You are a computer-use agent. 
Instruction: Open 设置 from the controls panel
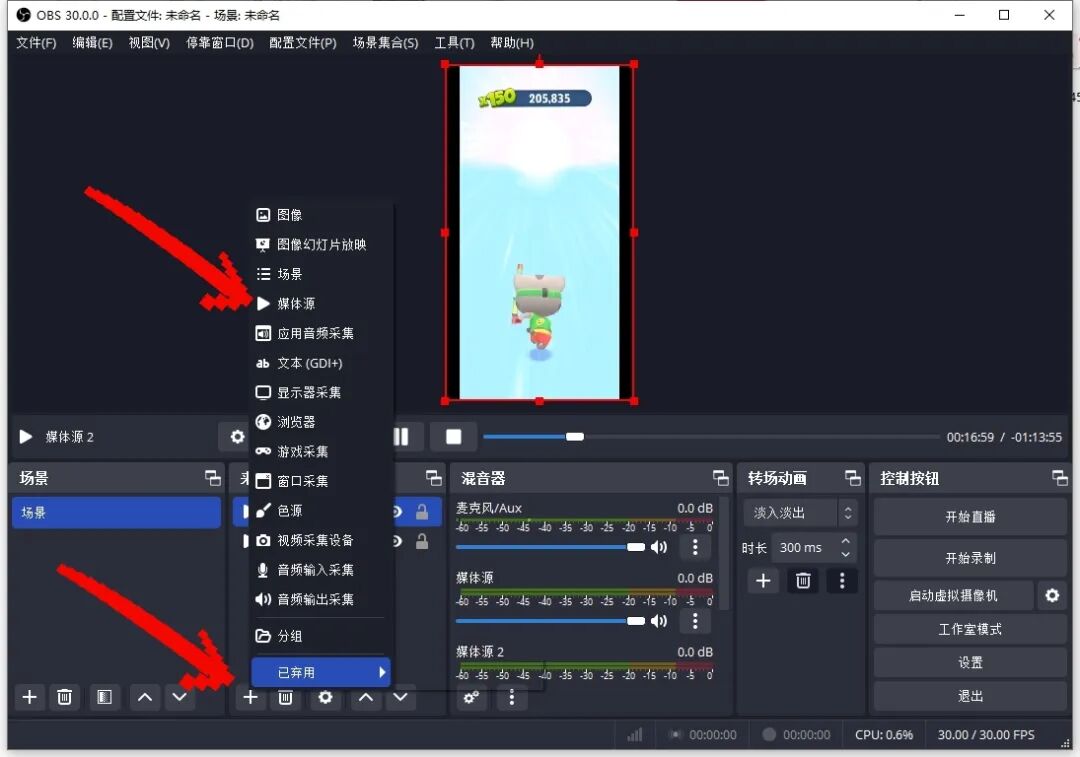pyautogui.click(x=970, y=663)
